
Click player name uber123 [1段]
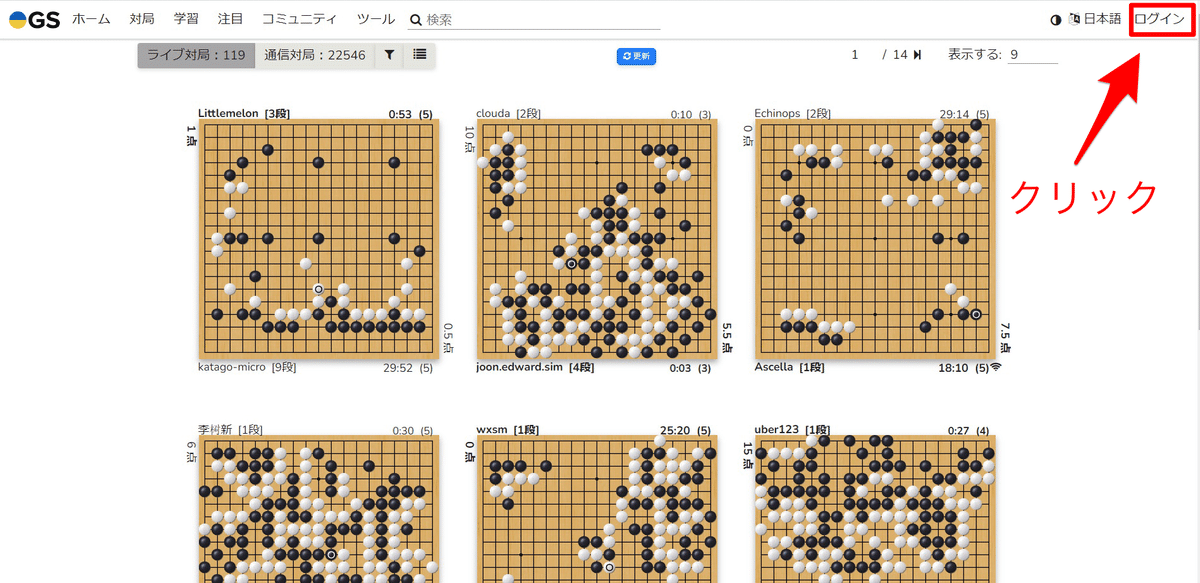click(x=792, y=429)
